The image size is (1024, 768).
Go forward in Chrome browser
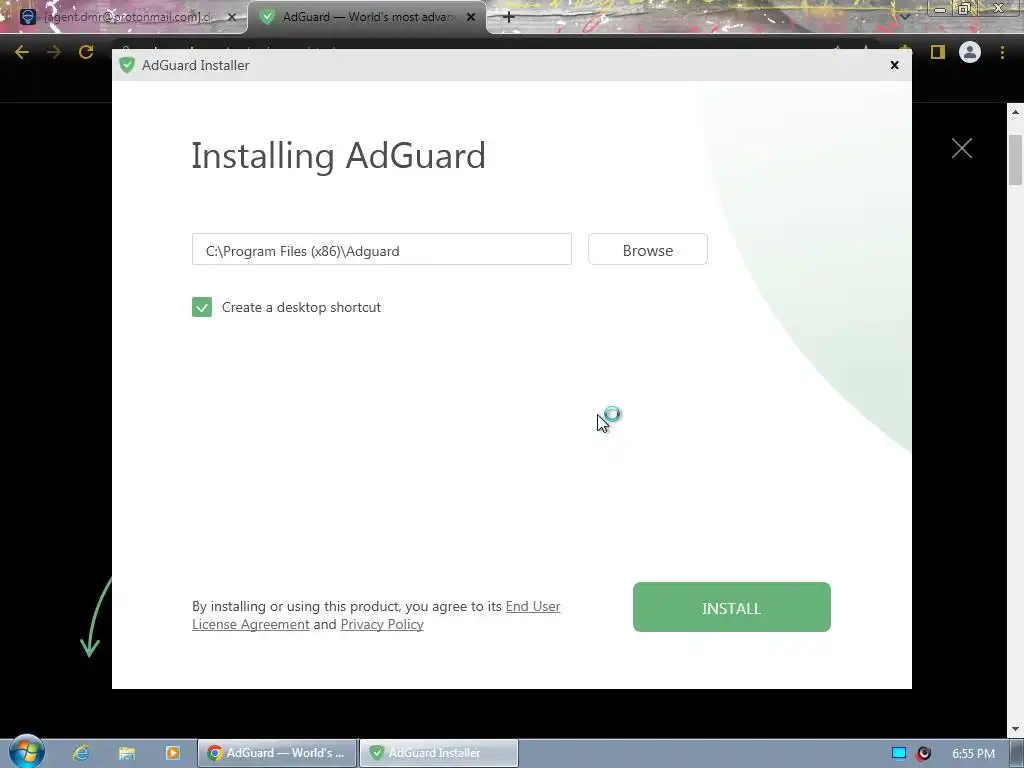point(54,52)
